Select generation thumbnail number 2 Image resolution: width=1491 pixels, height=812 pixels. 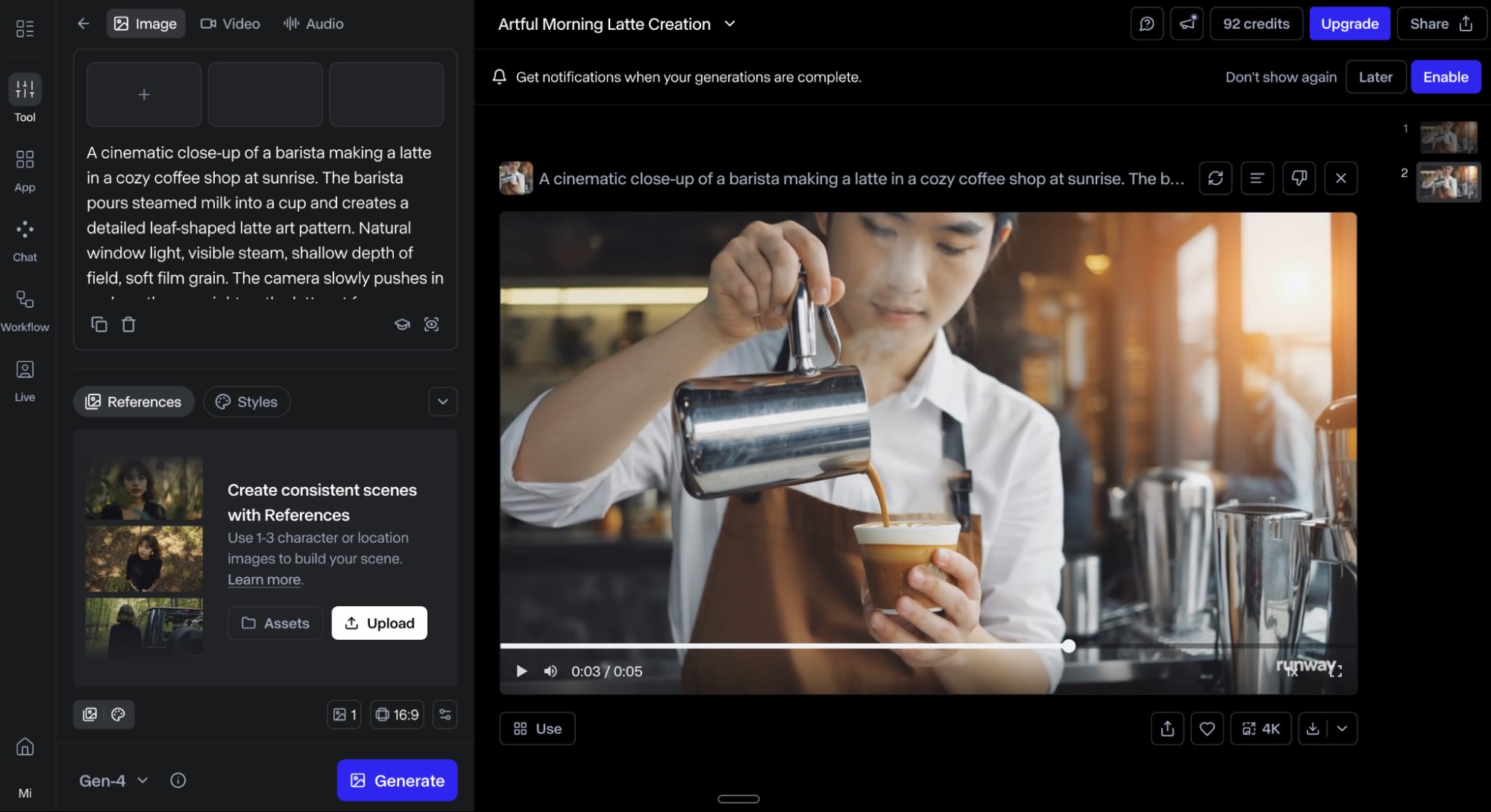click(1448, 182)
